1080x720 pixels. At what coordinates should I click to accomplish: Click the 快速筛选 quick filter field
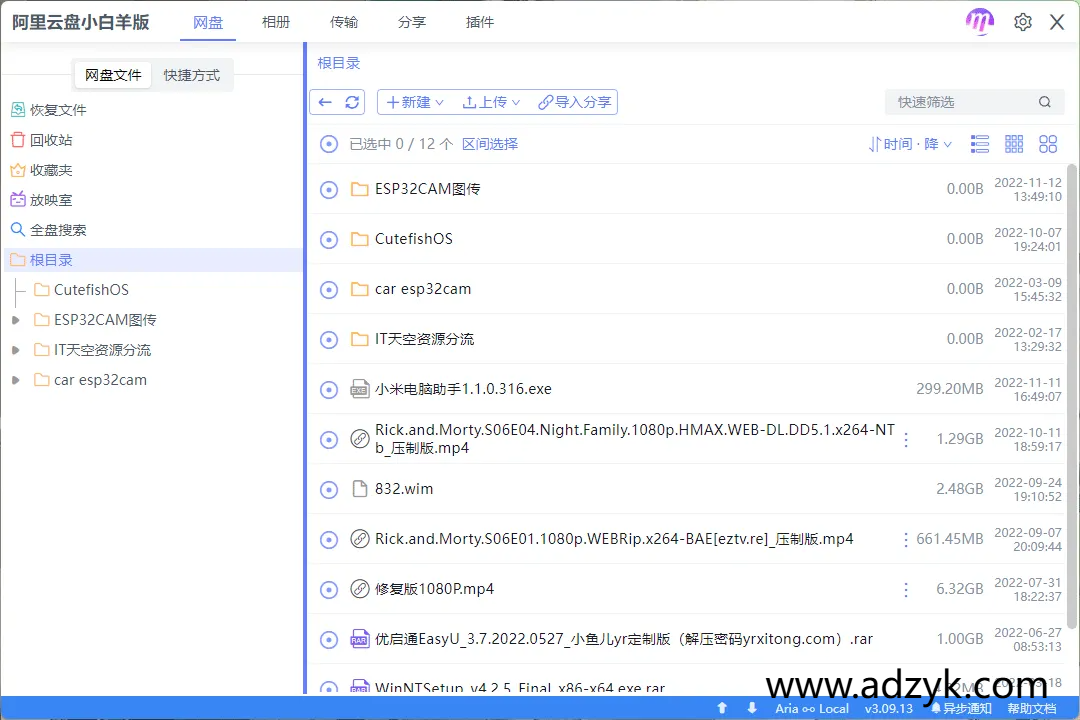pyautogui.click(x=960, y=101)
